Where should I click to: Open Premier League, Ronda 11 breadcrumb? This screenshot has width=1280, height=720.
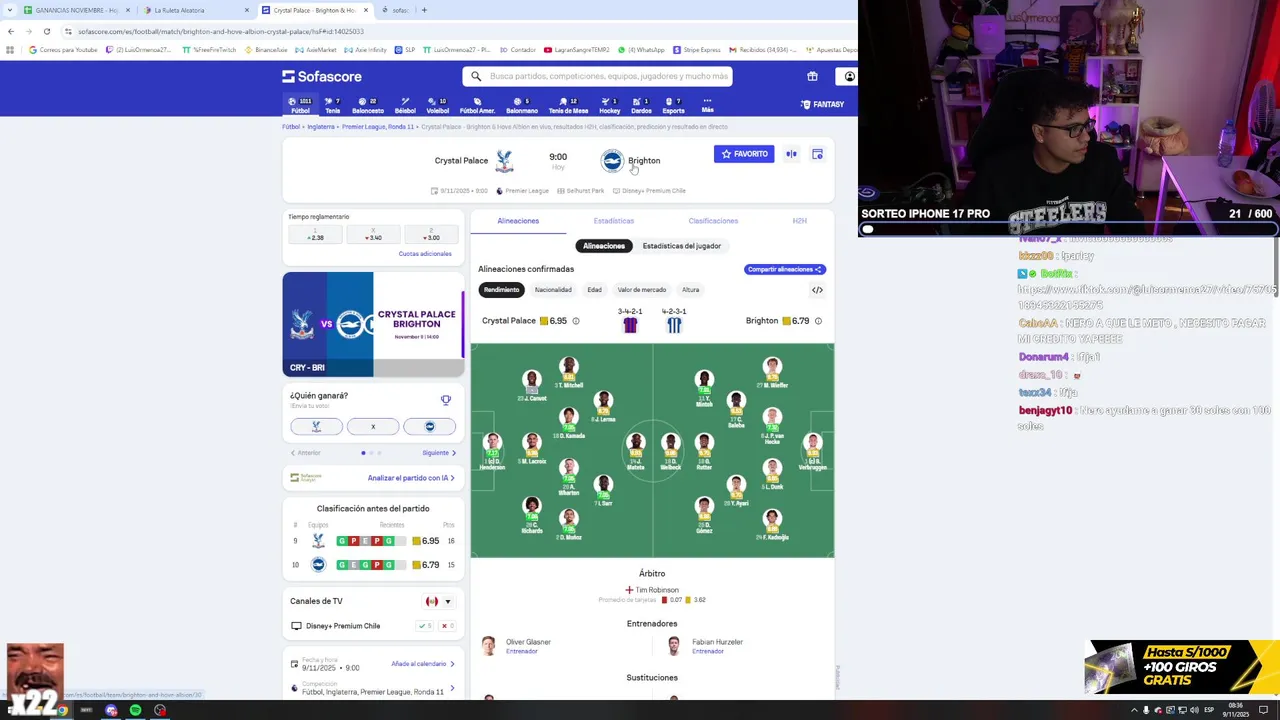coord(378,127)
